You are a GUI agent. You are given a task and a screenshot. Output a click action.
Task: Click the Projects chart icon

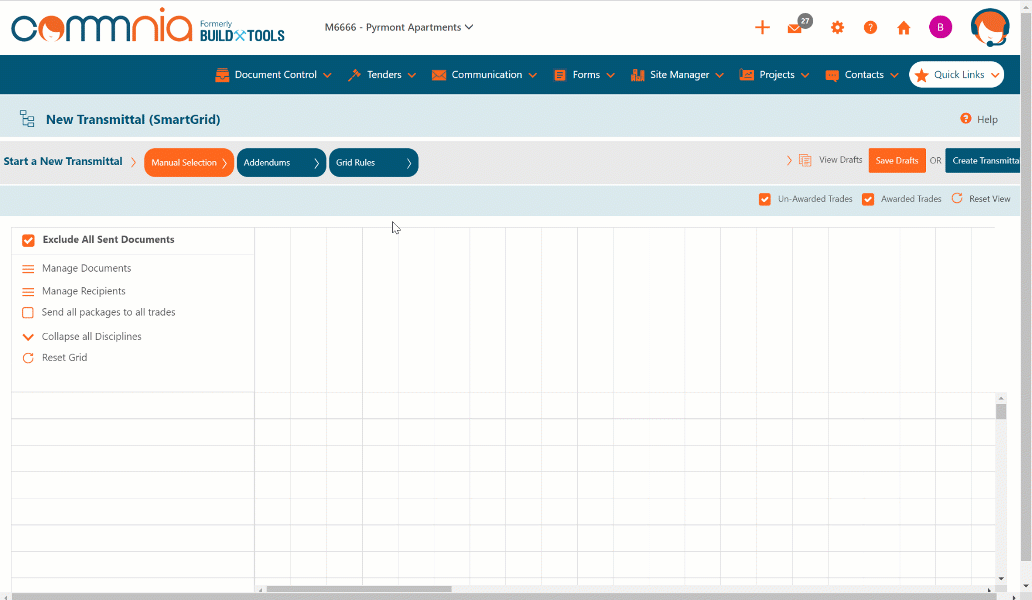coord(746,75)
